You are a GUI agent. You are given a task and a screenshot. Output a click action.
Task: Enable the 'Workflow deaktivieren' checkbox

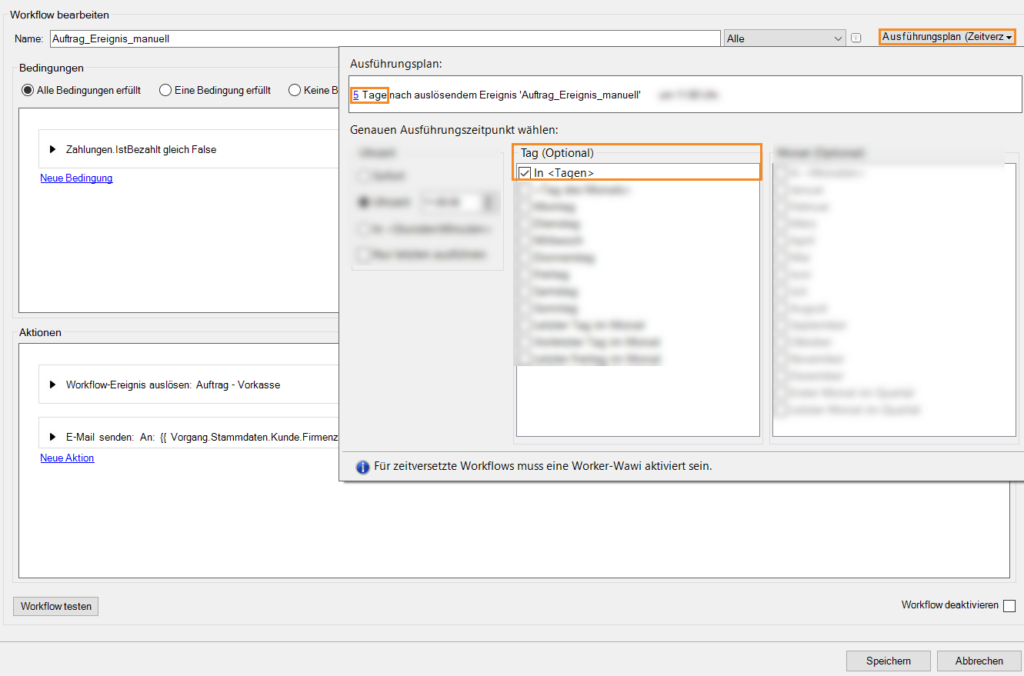[x=1009, y=606]
